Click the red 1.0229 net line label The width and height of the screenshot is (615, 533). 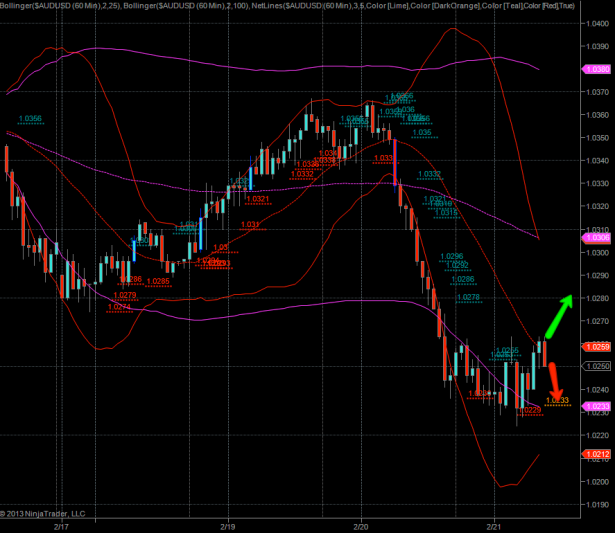coord(529,410)
